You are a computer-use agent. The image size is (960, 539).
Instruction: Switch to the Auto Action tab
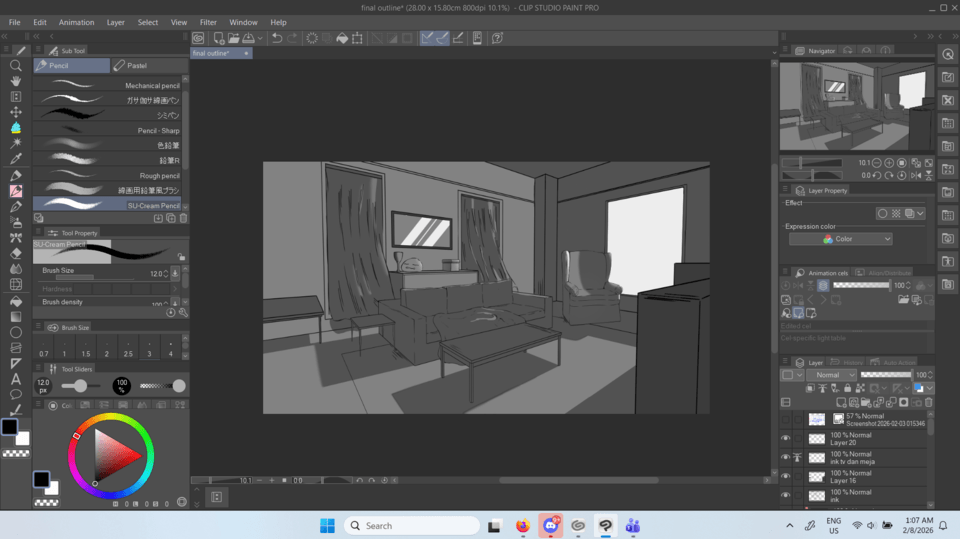coord(893,362)
